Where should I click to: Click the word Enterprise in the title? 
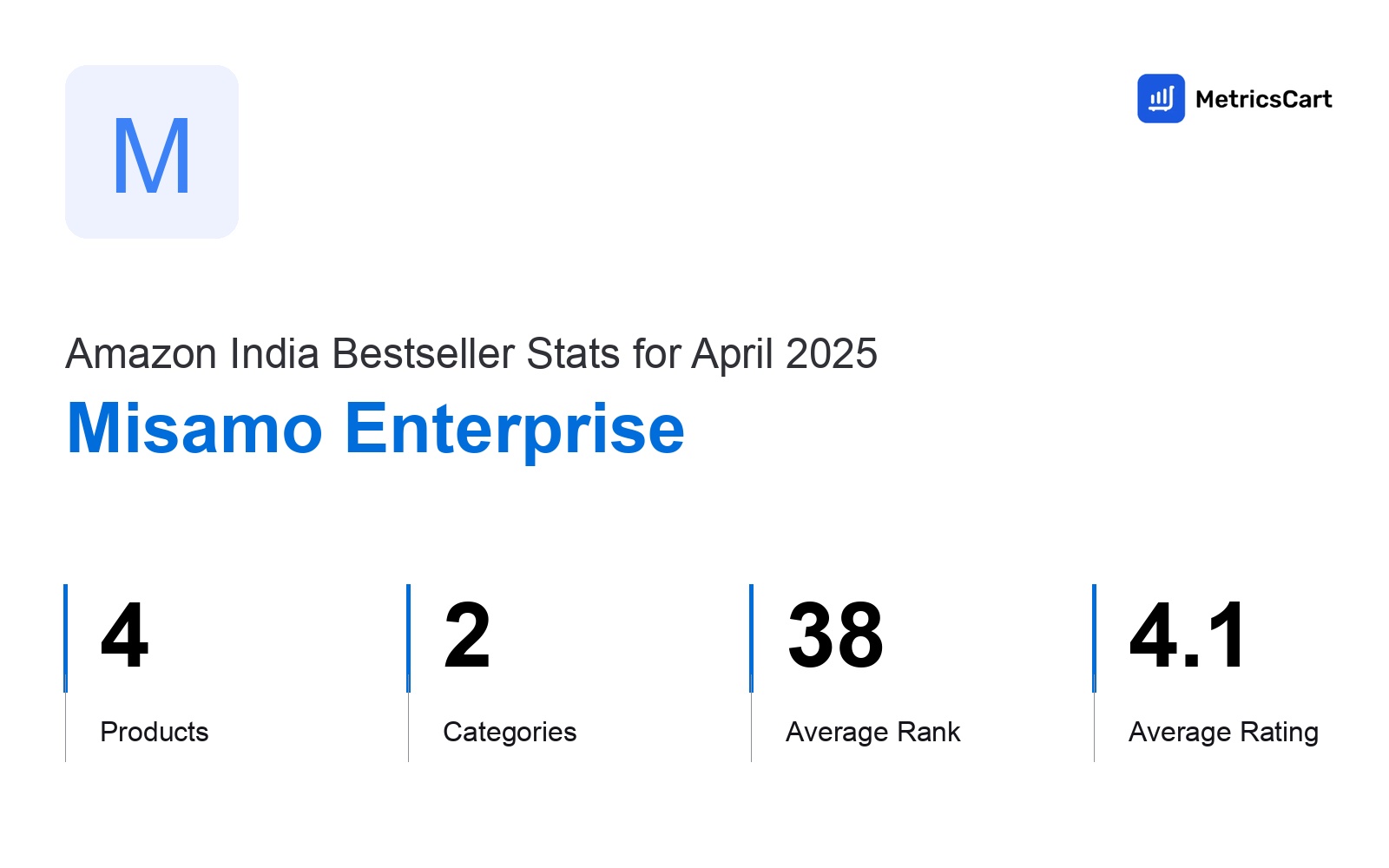(515, 429)
